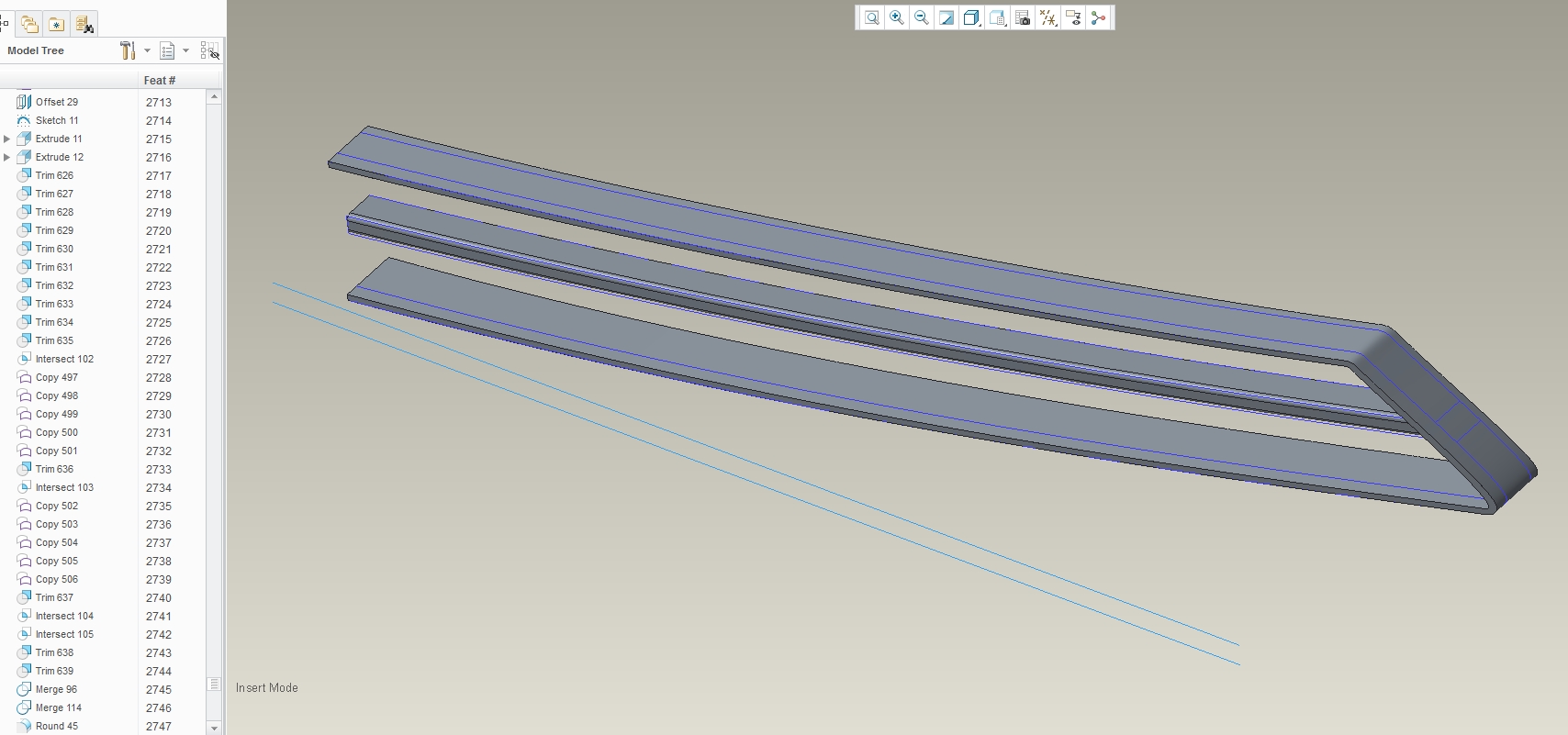1568x735 pixels.
Task: Select Copy 501 in the tree
Action: point(57,451)
